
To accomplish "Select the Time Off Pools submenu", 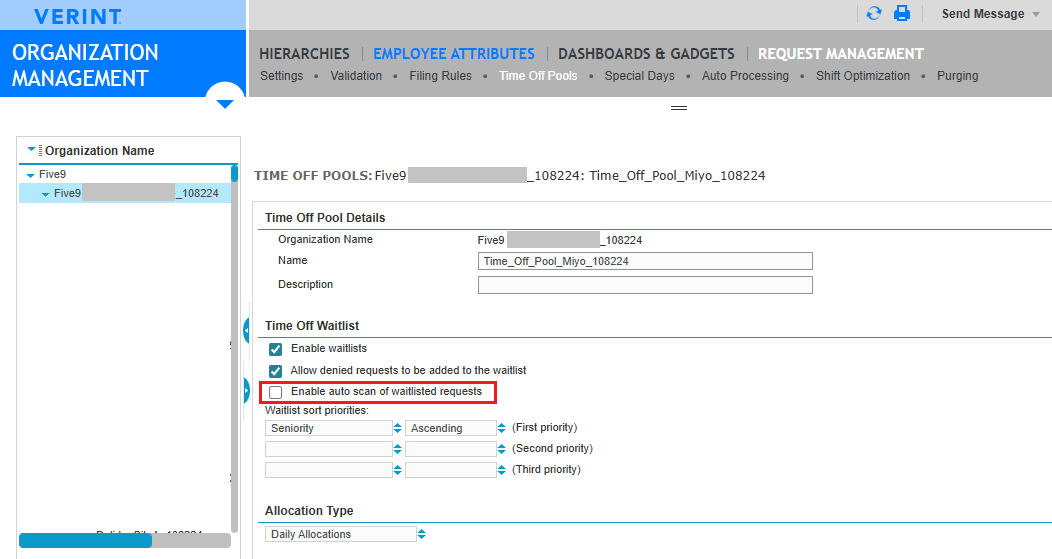I will [x=538, y=76].
